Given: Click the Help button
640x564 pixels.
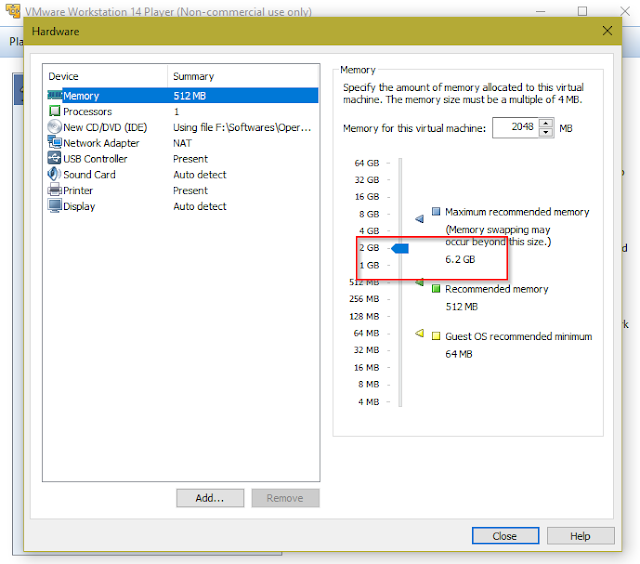Looking at the screenshot, I should pyautogui.click(x=580, y=536).
